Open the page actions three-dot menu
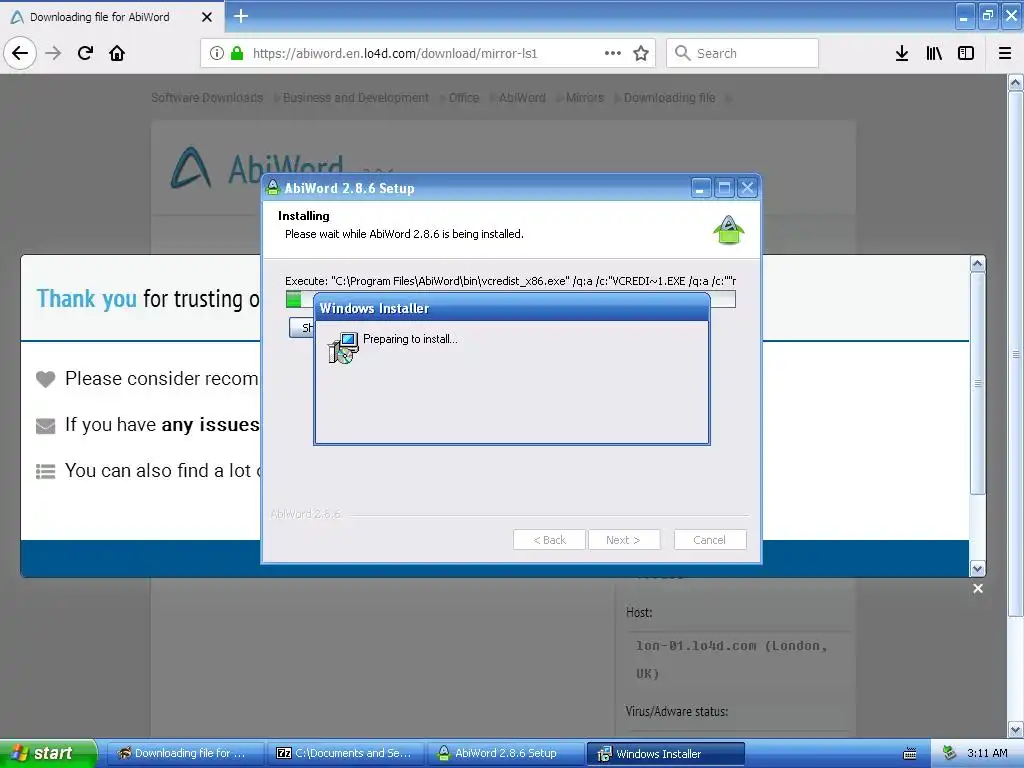Screen dimensions: 1024x768 (x=613, y=53)
